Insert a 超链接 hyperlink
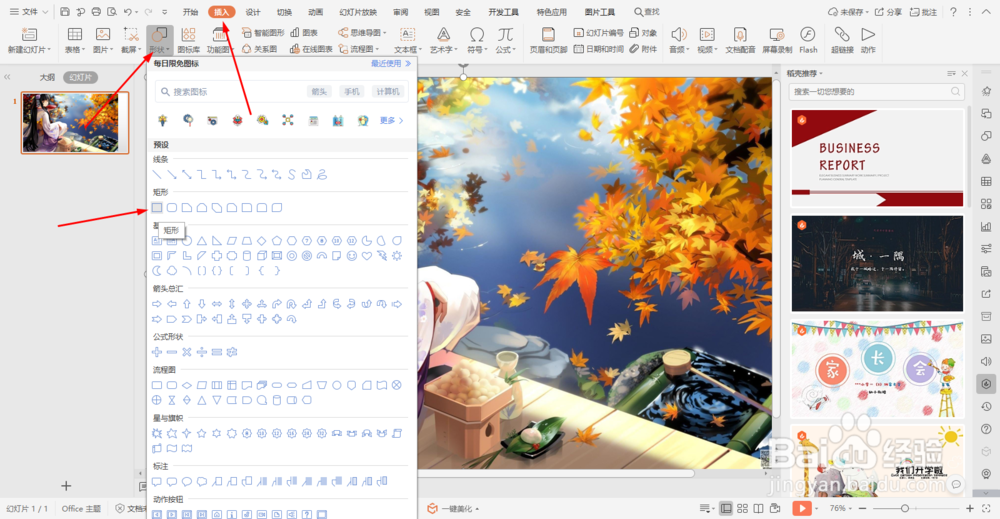 click(842, 40)
